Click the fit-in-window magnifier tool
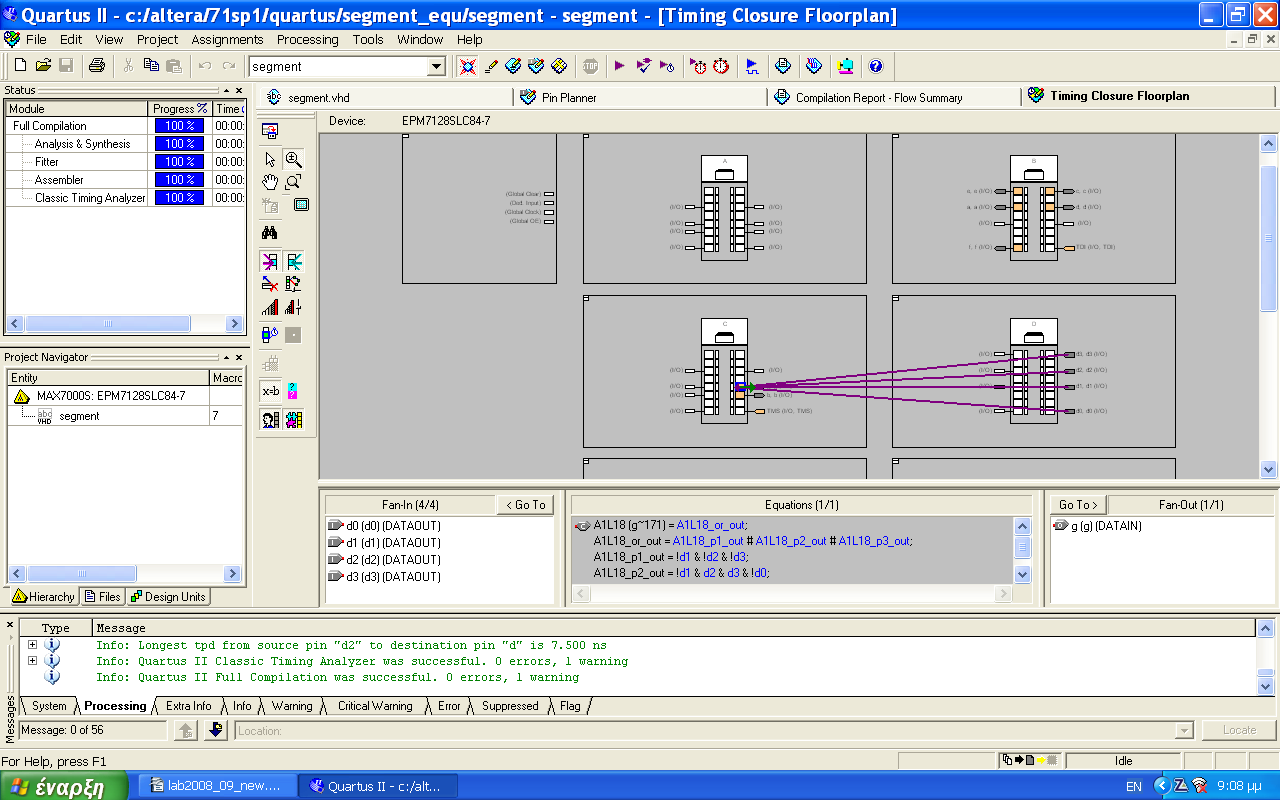Viewport: 1280px width, 800px height. [x=293, y=182]
